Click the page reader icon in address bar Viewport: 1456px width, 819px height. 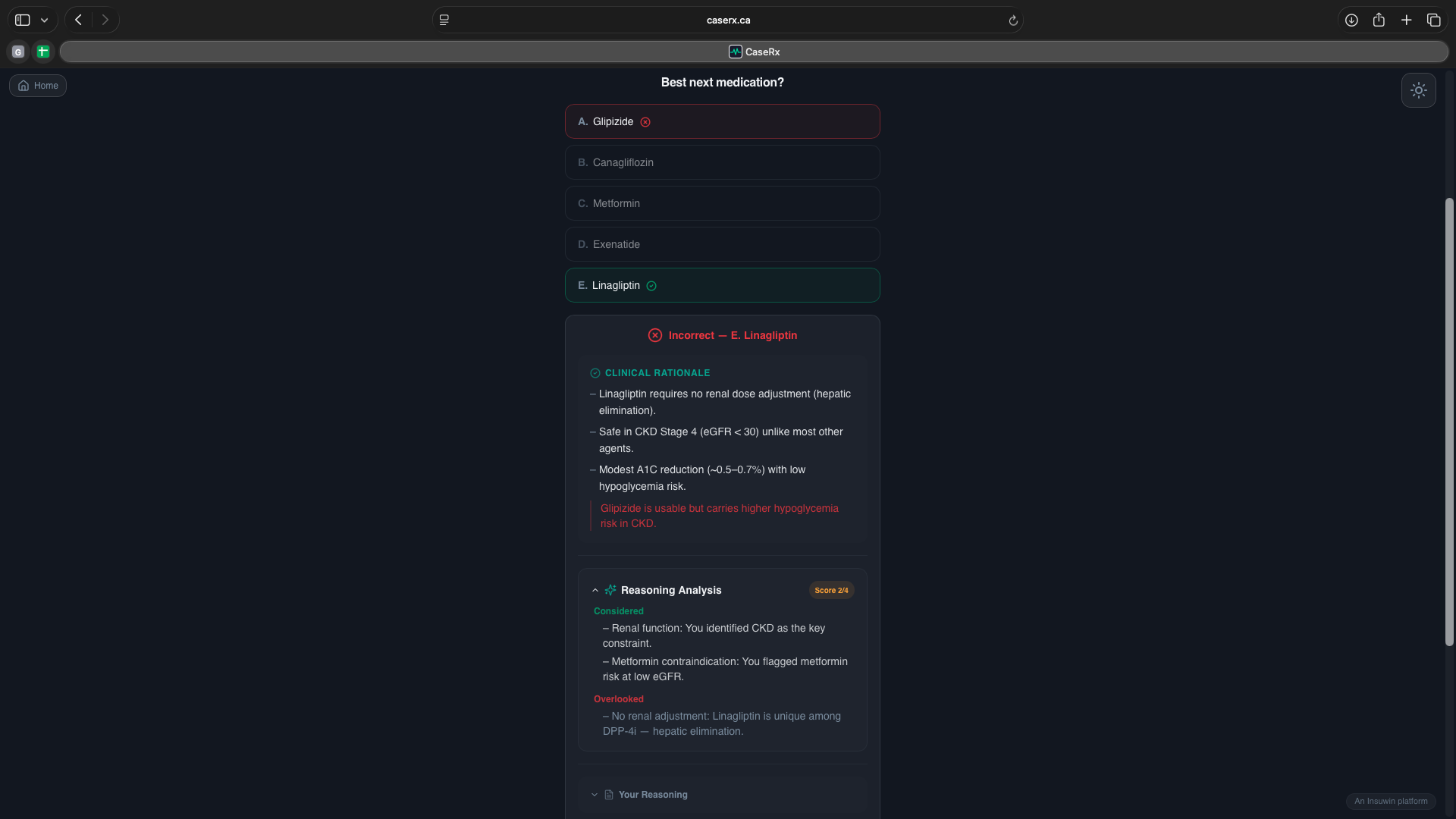pos(444,20)
